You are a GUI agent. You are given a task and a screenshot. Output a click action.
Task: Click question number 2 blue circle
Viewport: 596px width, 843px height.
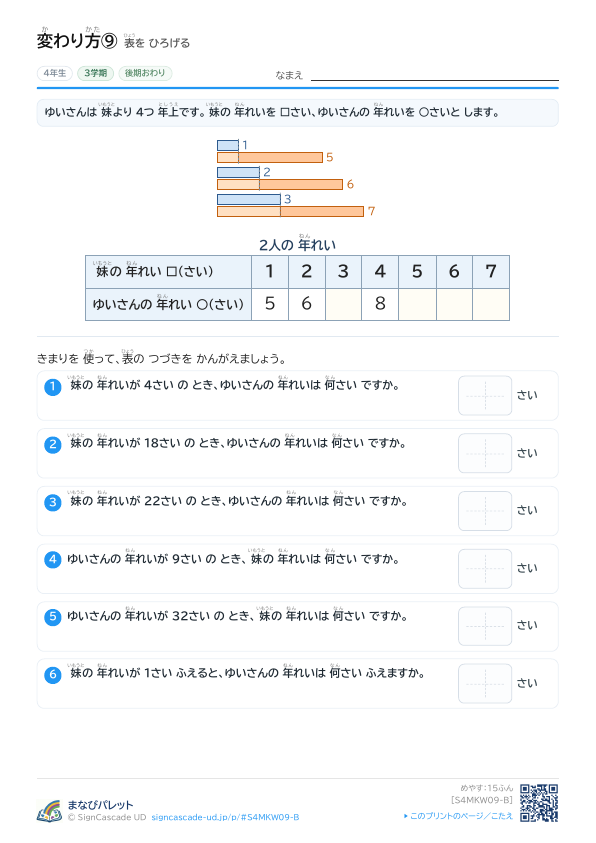pos(53,445)
